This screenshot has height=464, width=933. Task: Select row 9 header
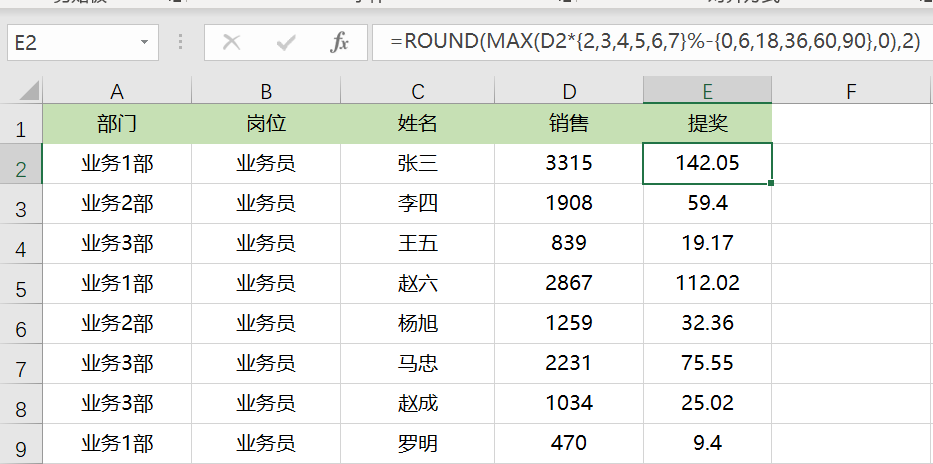[21, 444]
